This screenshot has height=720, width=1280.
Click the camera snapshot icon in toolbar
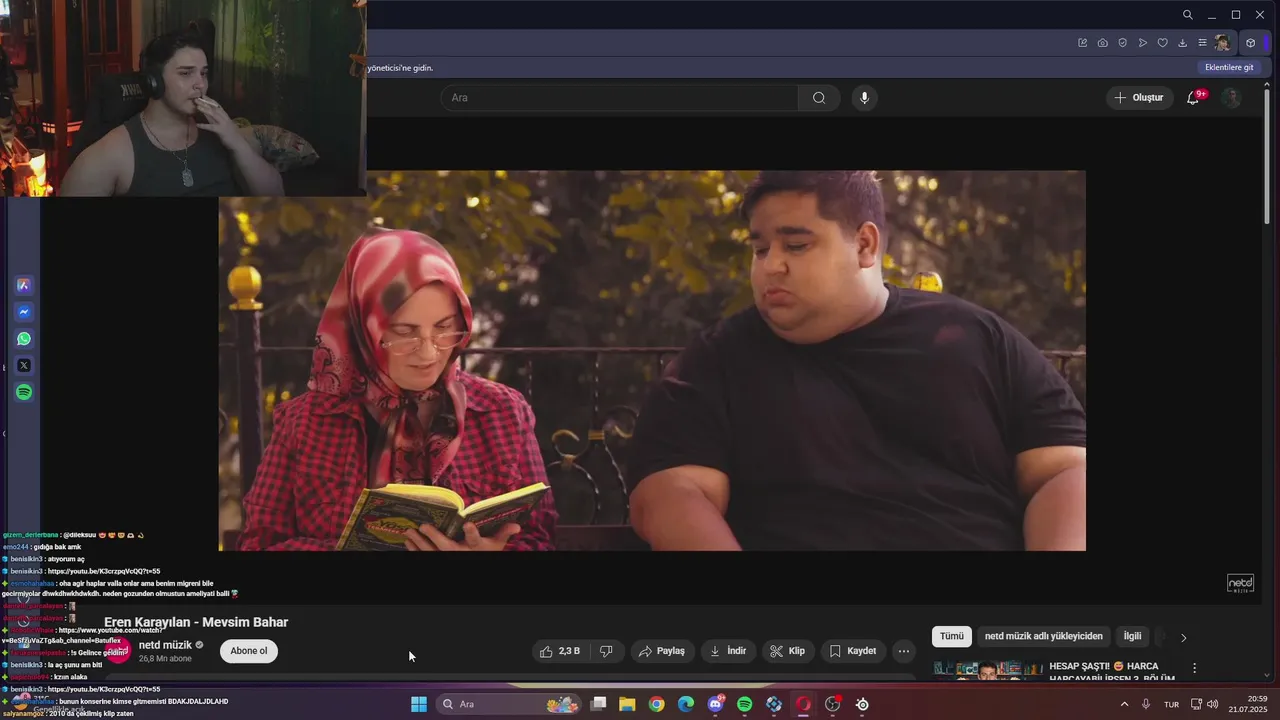point(1102,43)
